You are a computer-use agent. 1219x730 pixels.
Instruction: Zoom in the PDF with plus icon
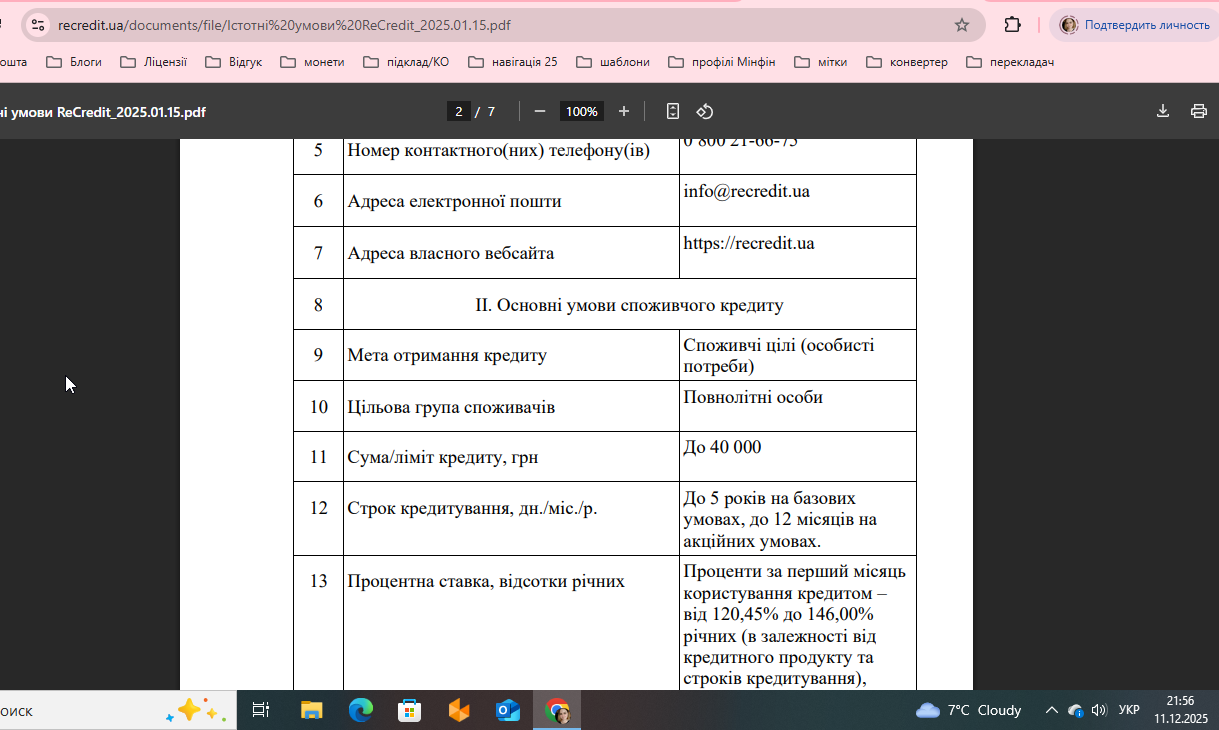pyautogui.click(x=624, y=111)
